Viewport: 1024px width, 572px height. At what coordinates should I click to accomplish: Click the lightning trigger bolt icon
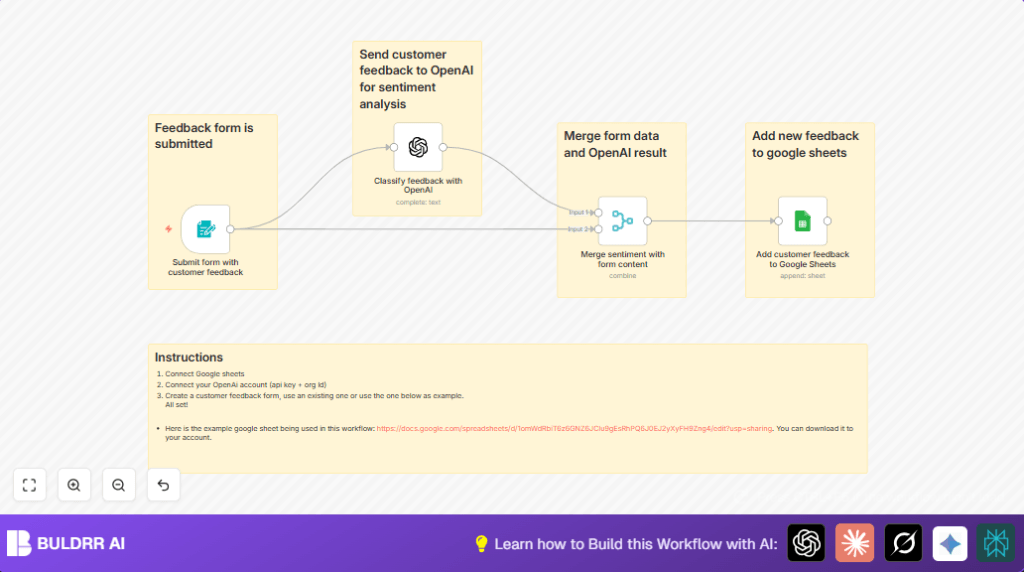tap(168, 229)
